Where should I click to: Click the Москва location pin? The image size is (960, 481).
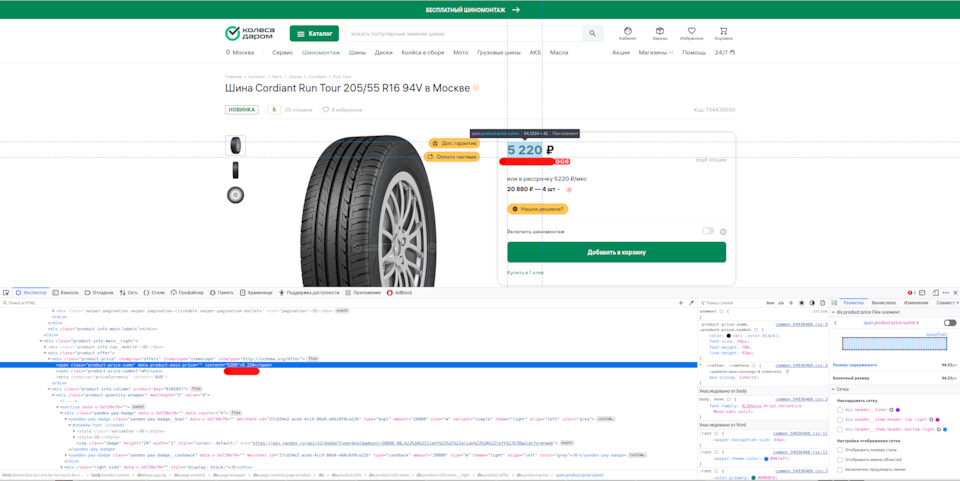(x=228, y=53)
